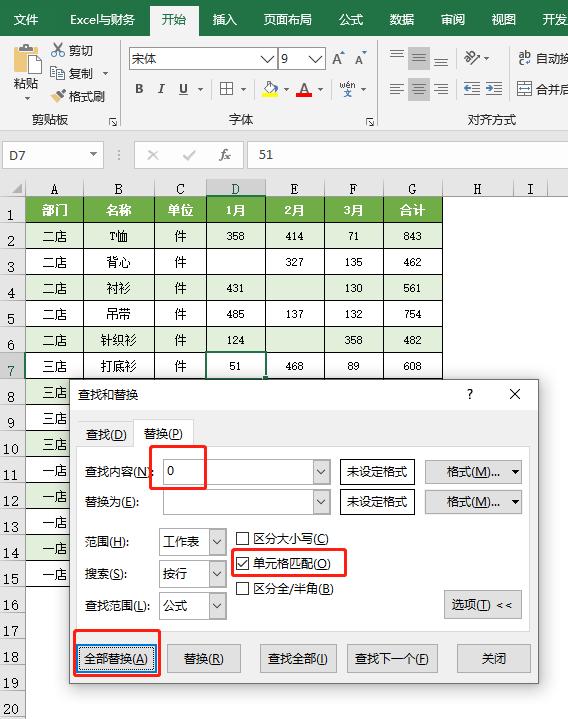The height and width of the screenshot is (719, 568).
Task: Apply cell borders icon
Action: coord(226,88)
